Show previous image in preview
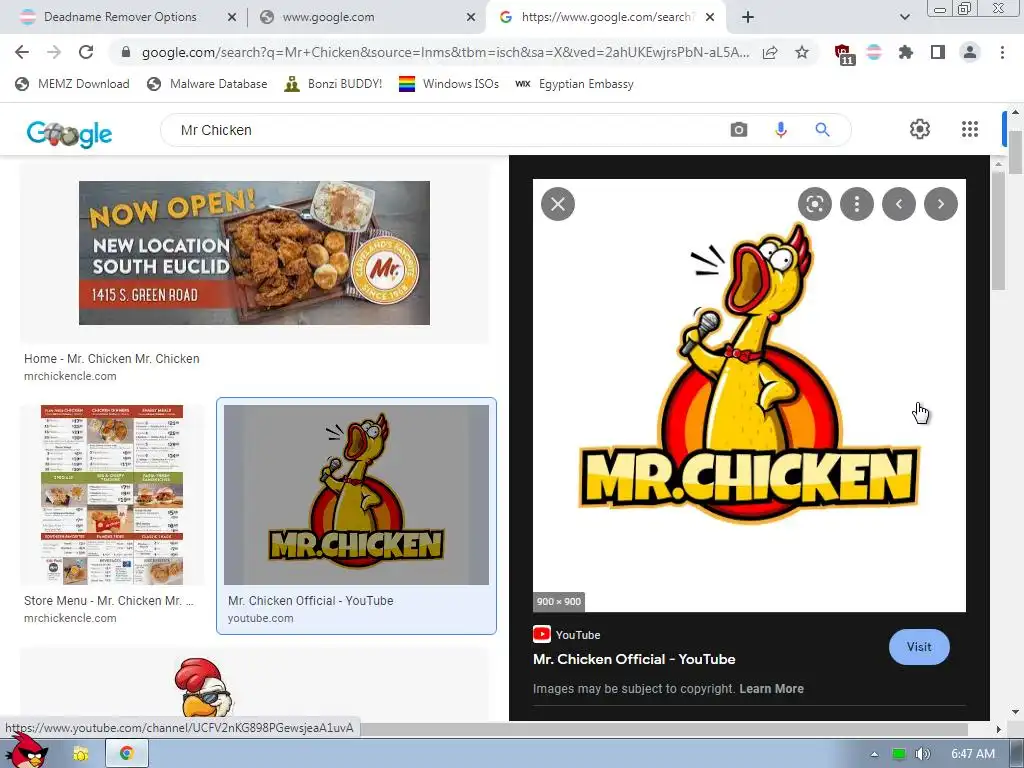1024x768 pixels. (899, 204)
